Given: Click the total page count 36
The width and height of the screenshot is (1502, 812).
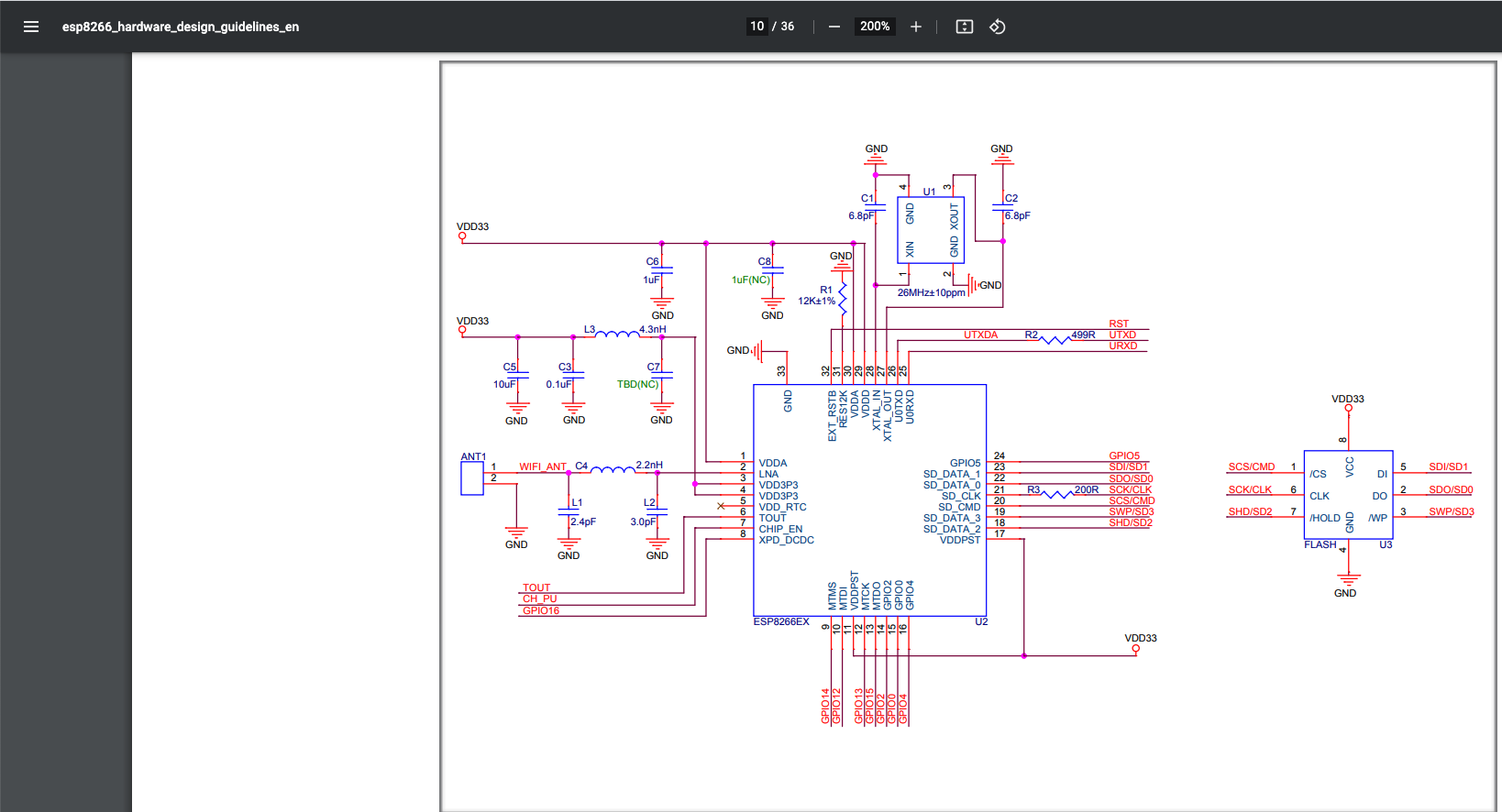Looking at the screenshot, I should click(x=788, y=27).
